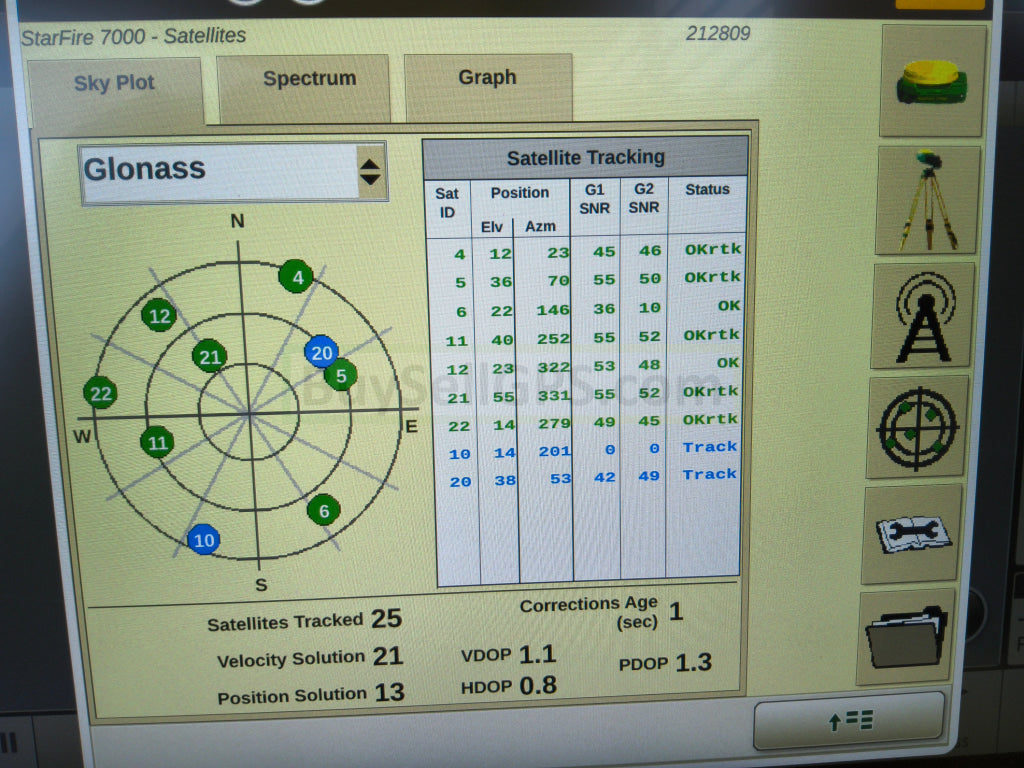The width and height of the screenshot is (1024, 768).
Task: Click azimuth value 331
Action: pos(554,395)
